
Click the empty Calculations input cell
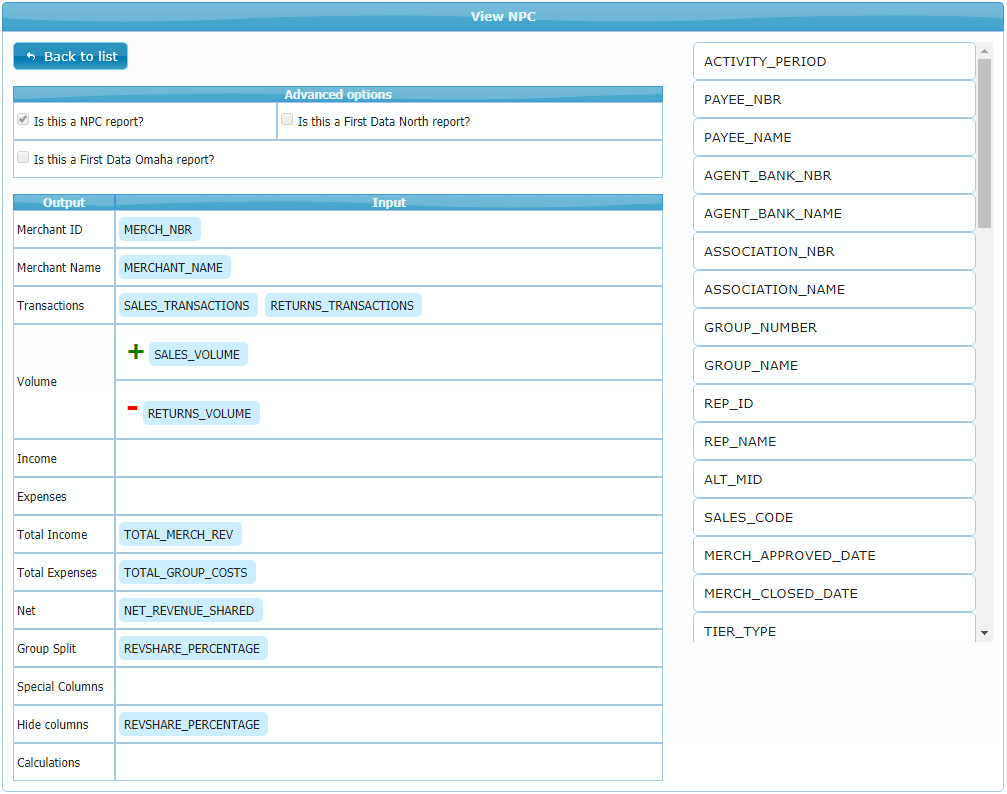[388, 763]
